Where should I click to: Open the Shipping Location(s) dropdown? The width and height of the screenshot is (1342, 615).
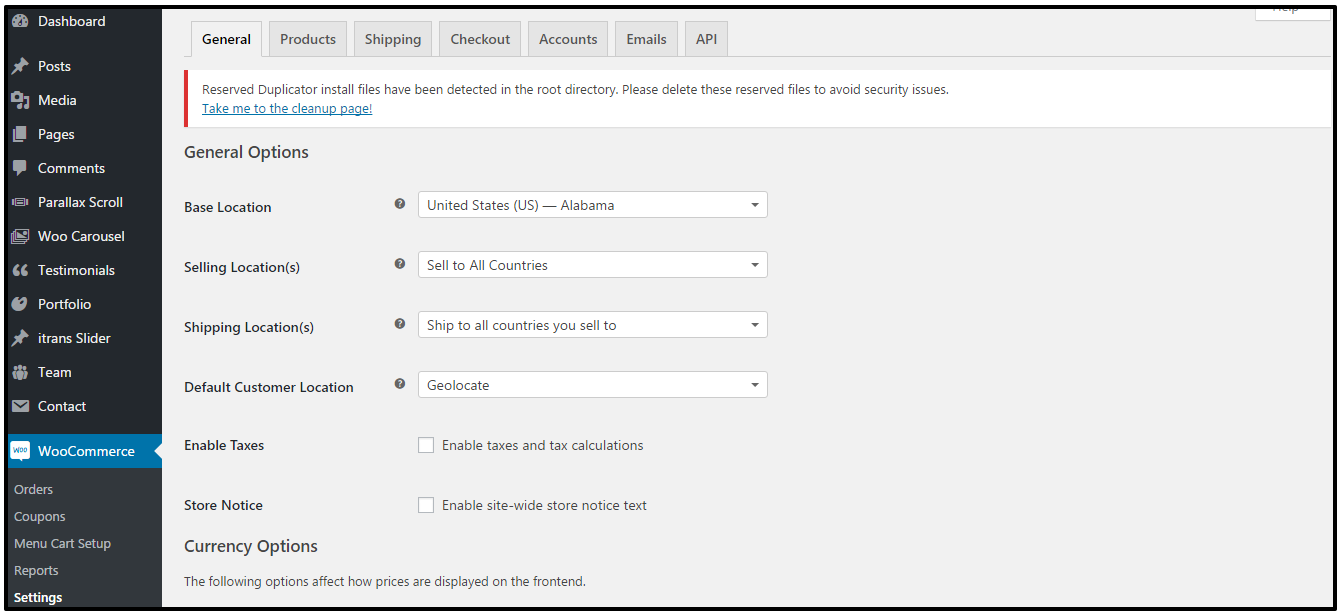pyautogui.click(x=593, y=325)
